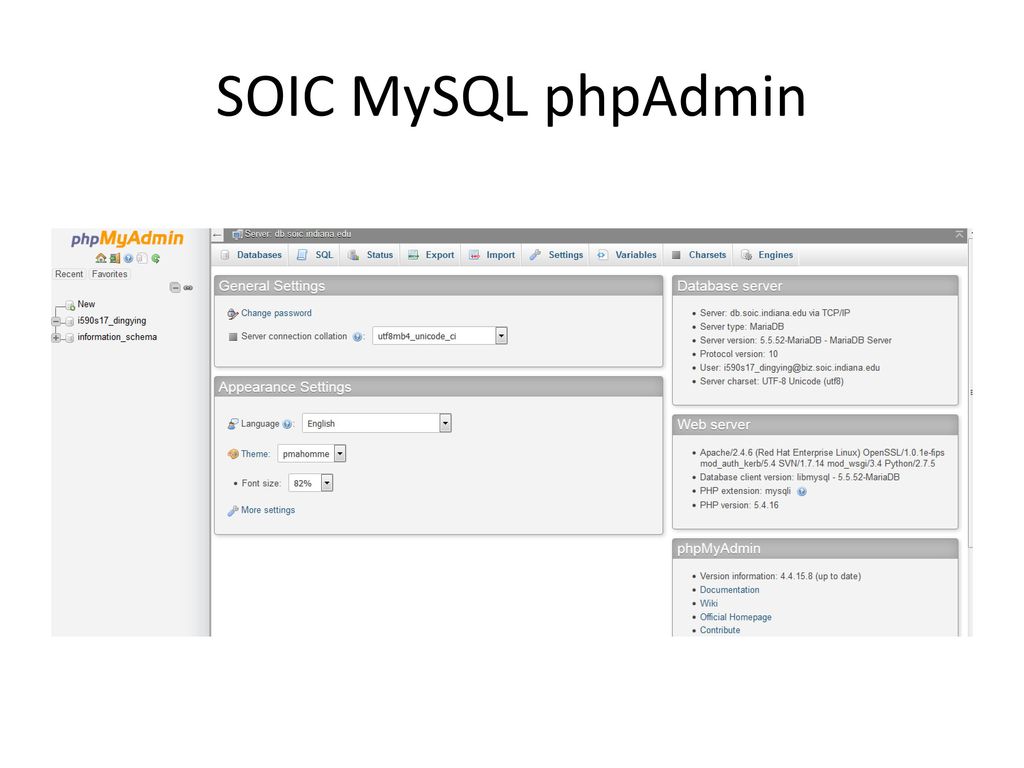This screenshot has height=768, width=1024.
Task: Open Server connection collation dropdown
Action: [x=501, y=336]
